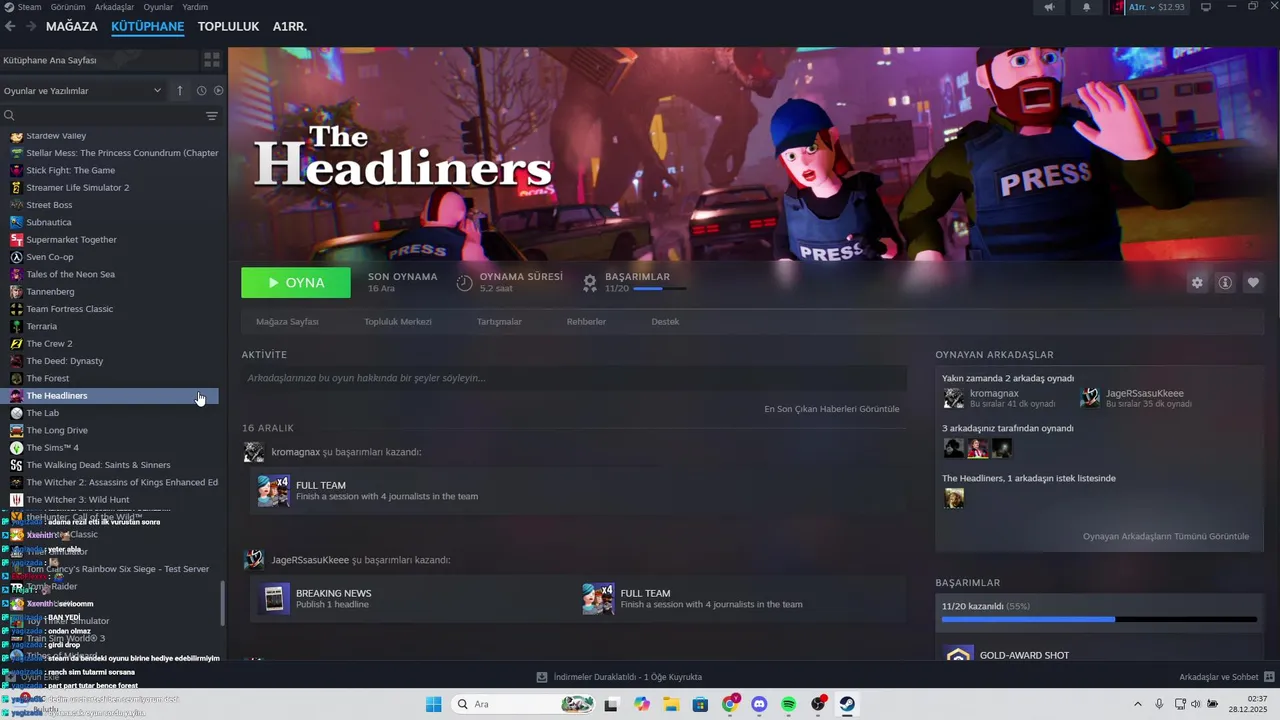This screenshot has height=720, width=1280.
Task: Open Mağaza Sayfası tab
Action: 287,322
